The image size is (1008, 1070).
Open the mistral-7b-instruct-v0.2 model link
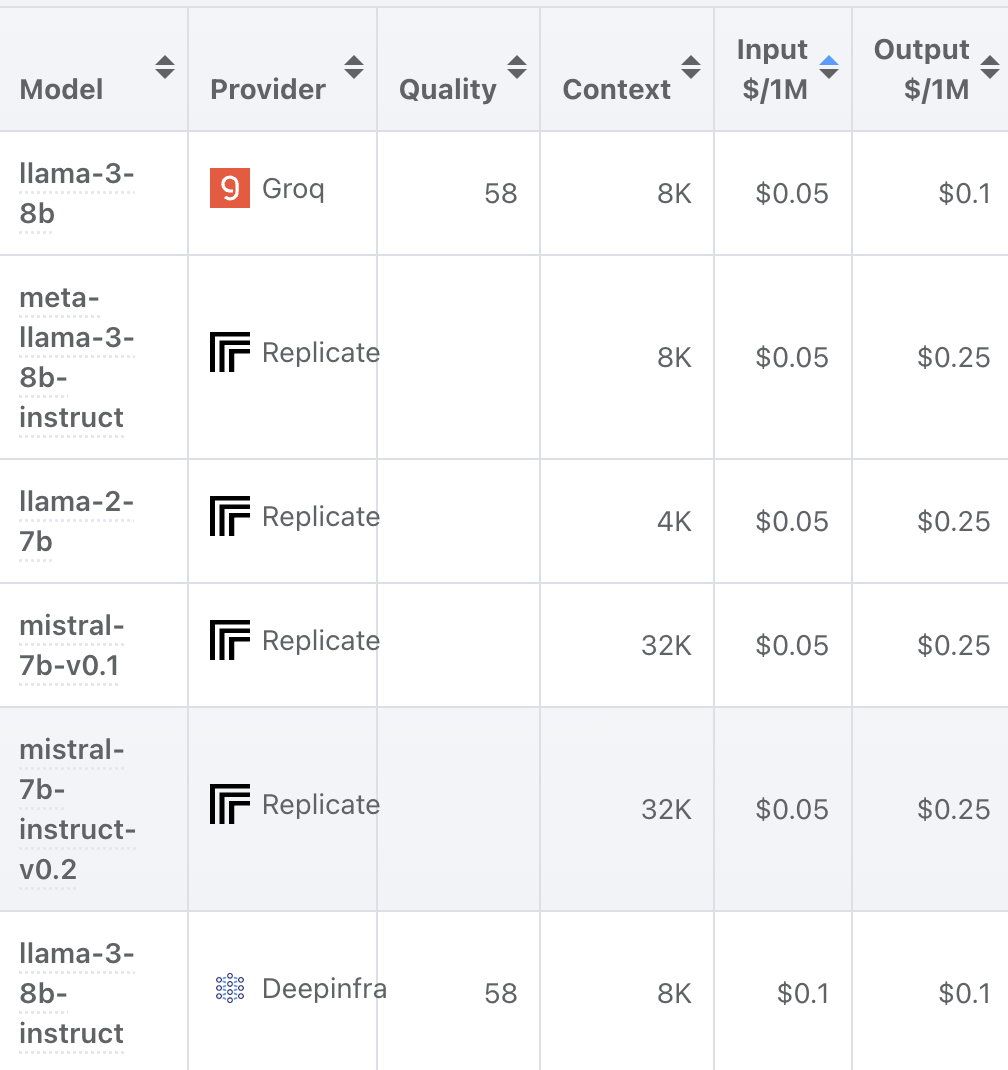pyautogui.click(x=77, y=809)
